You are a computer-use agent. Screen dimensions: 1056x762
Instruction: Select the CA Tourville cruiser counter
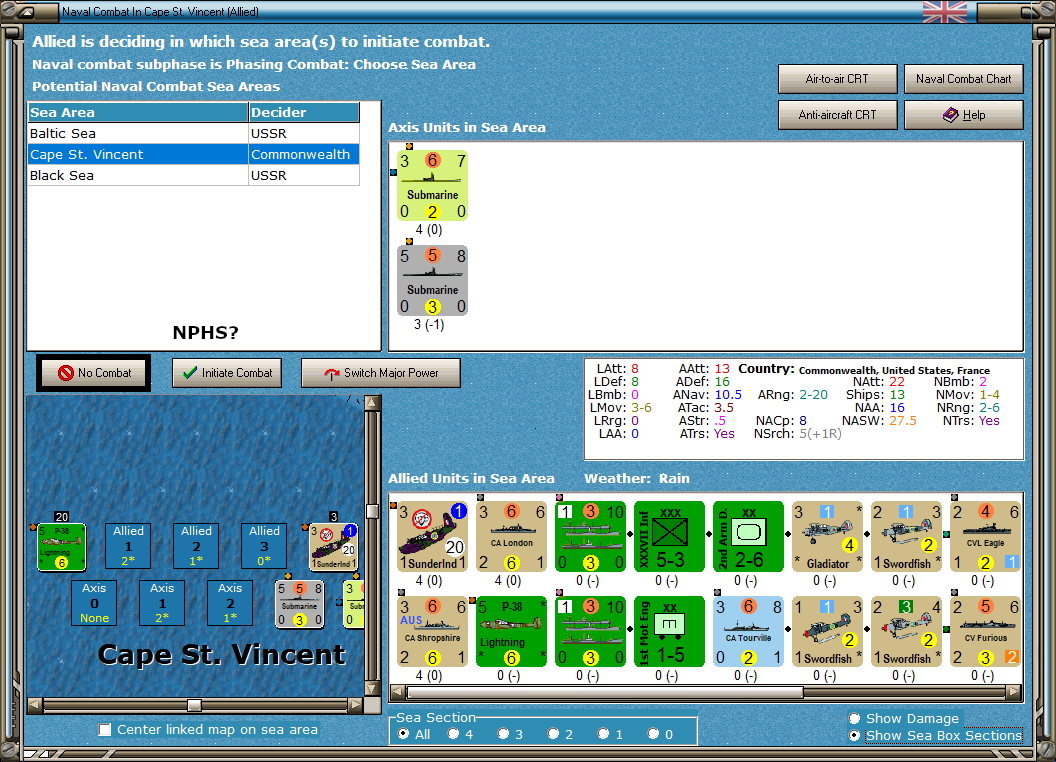(748, 631)
